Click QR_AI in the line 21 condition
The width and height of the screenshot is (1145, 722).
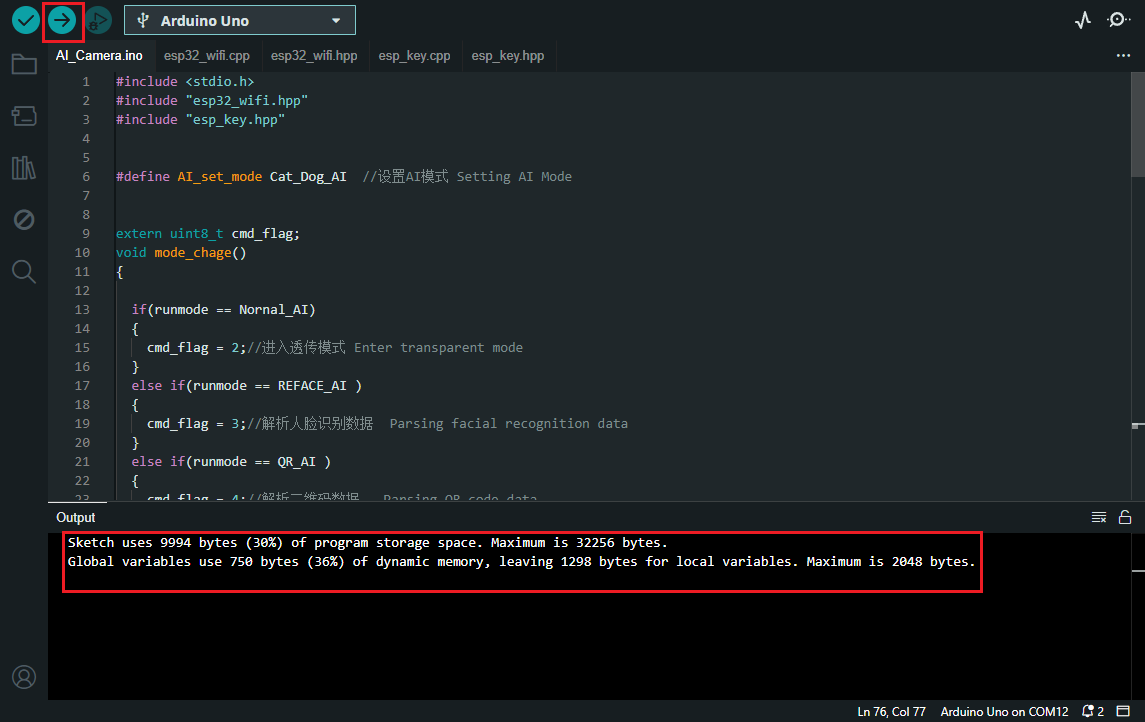pyautogui.click(x=296, y=461)
